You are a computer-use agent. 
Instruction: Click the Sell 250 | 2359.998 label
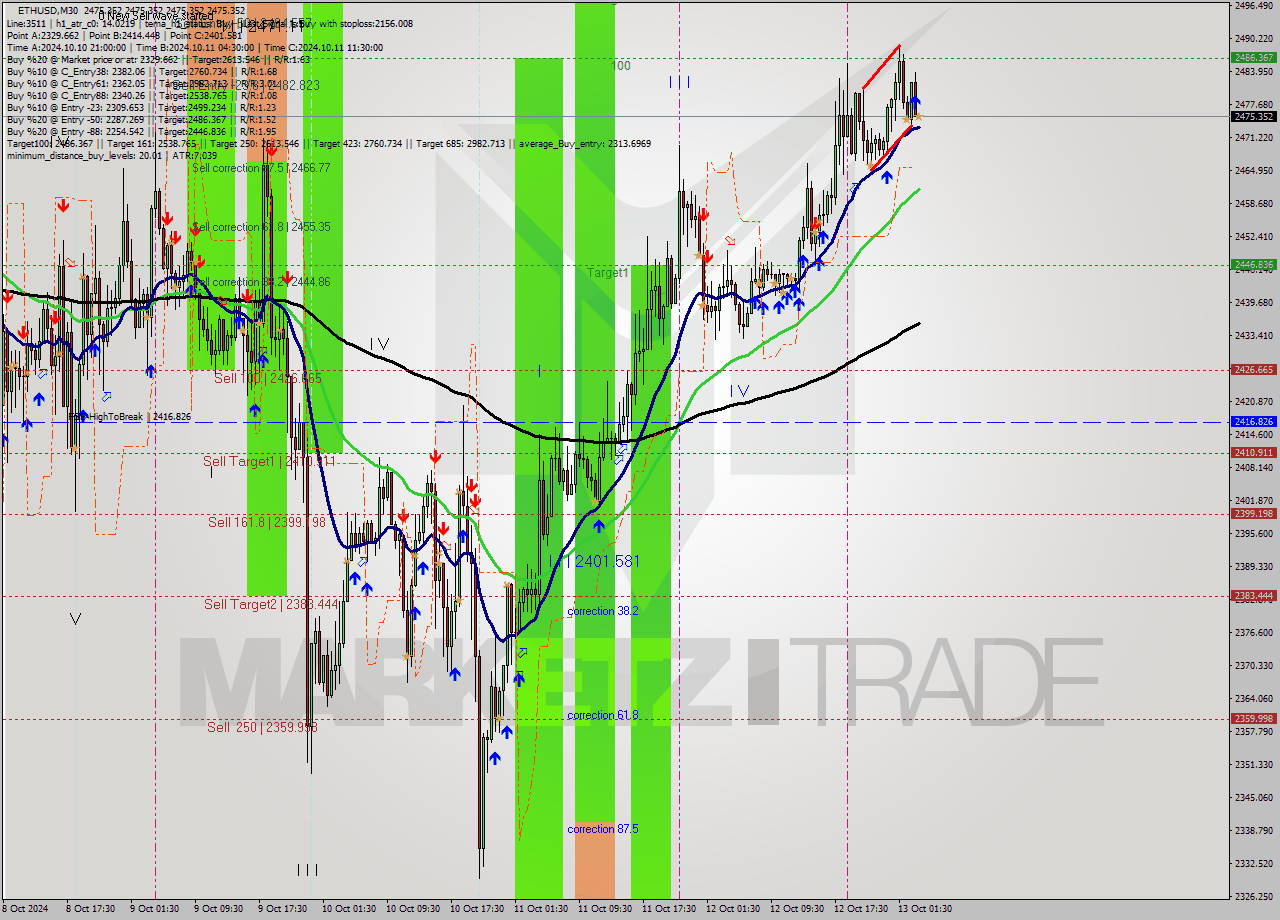(x=262, y=727)
